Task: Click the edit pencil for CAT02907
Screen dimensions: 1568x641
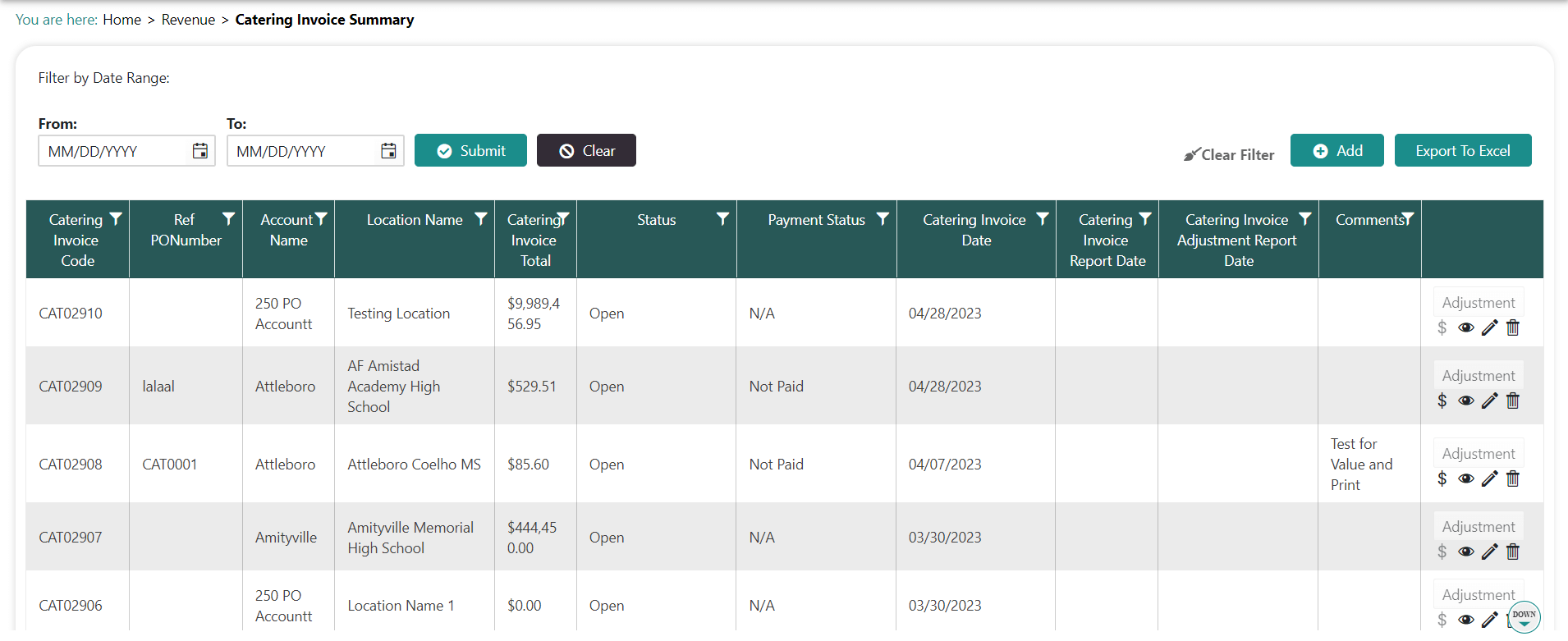Action: pyautogui.click(x=1489, y=552)
